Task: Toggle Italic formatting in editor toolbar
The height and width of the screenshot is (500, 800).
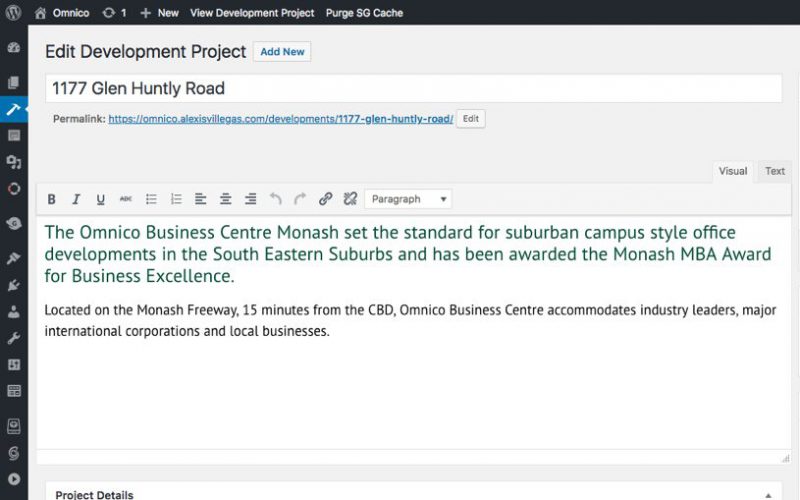Action: [x=76, y=199]
